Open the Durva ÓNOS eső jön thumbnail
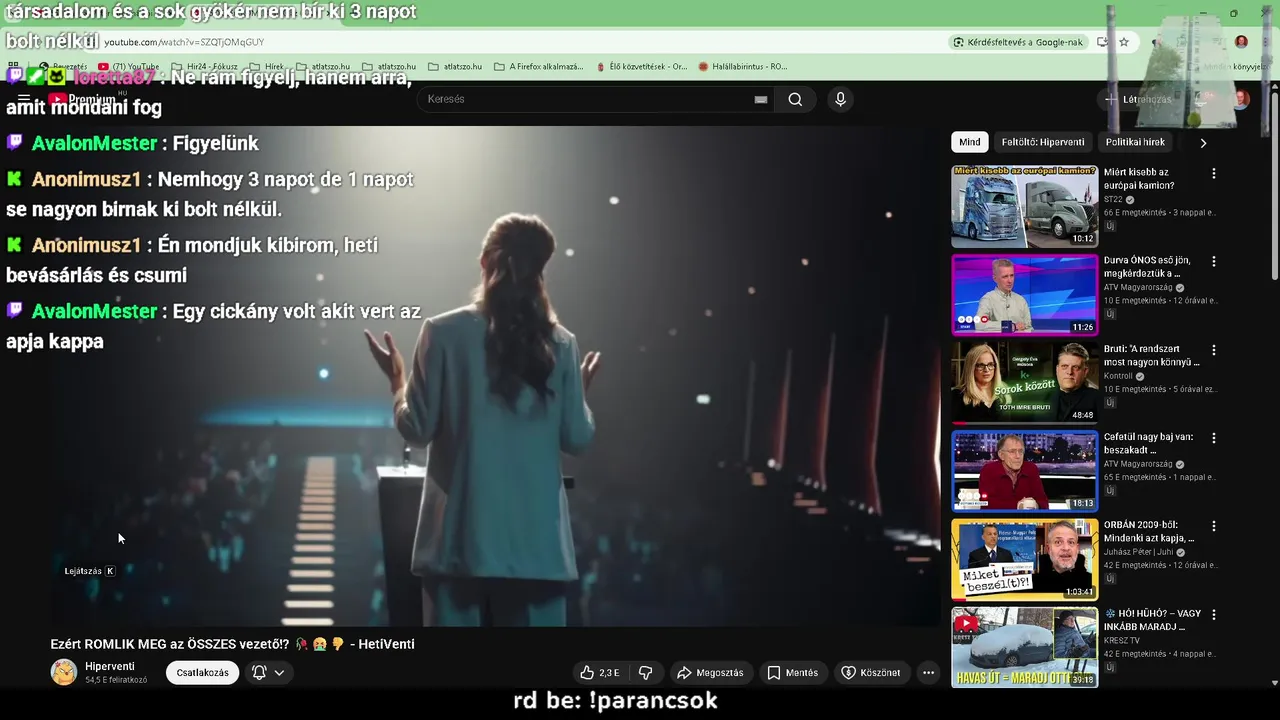The image size is (1280, 720). click(1024, 294)
